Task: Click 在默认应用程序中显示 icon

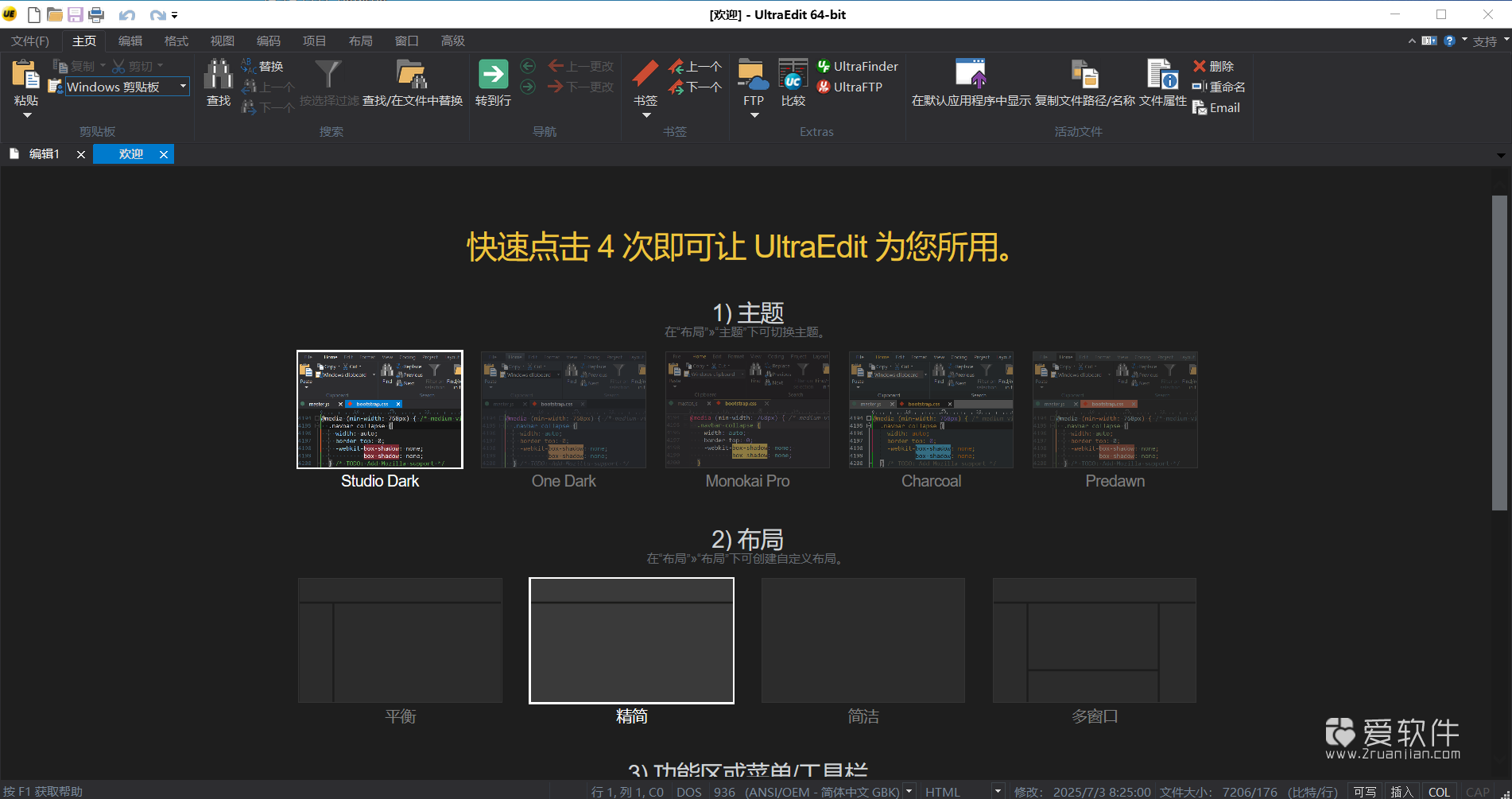Action: tap(971, 74)
